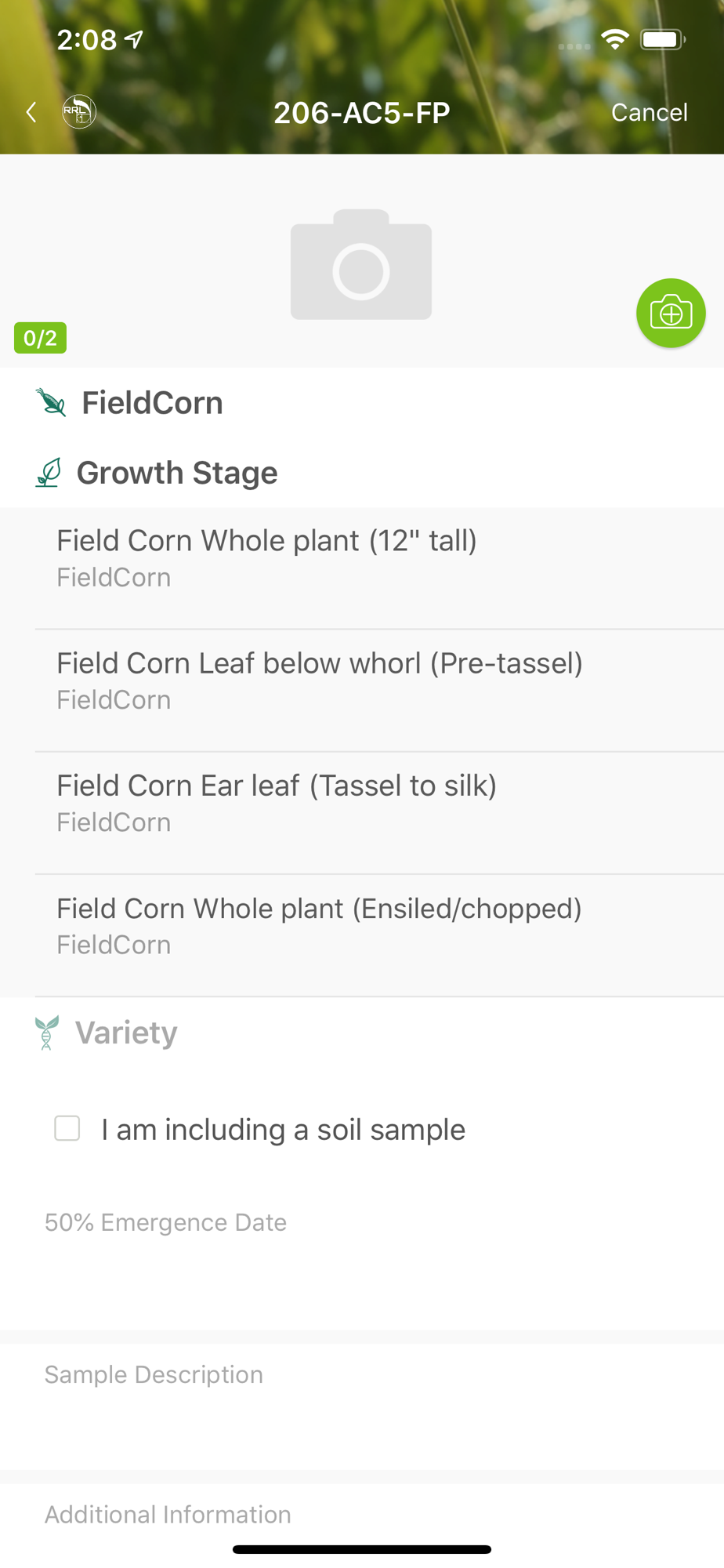Tap the corn icon beside FieldCorn

point(51,402)
